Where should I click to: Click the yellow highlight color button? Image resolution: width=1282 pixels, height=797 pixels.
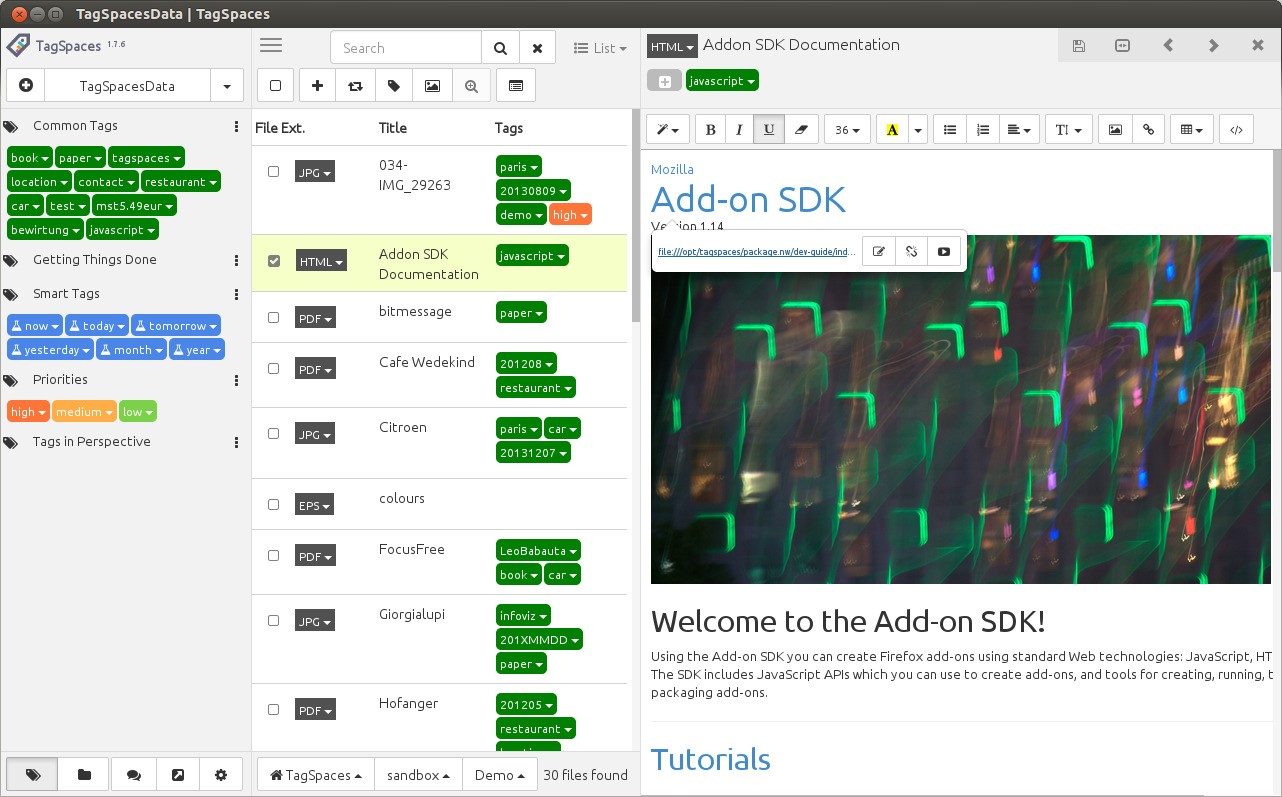[x=892, y=130]
